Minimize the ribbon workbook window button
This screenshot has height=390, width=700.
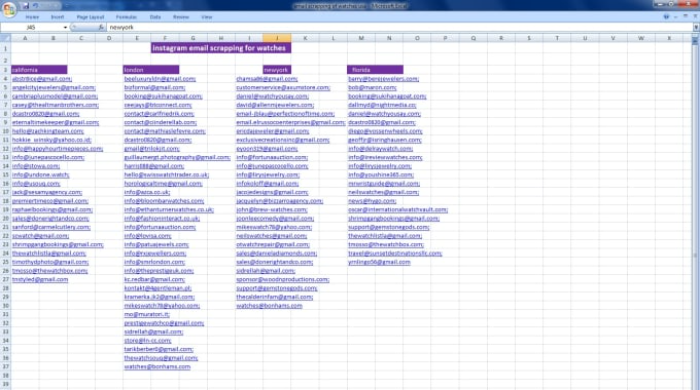click(676, 17)
